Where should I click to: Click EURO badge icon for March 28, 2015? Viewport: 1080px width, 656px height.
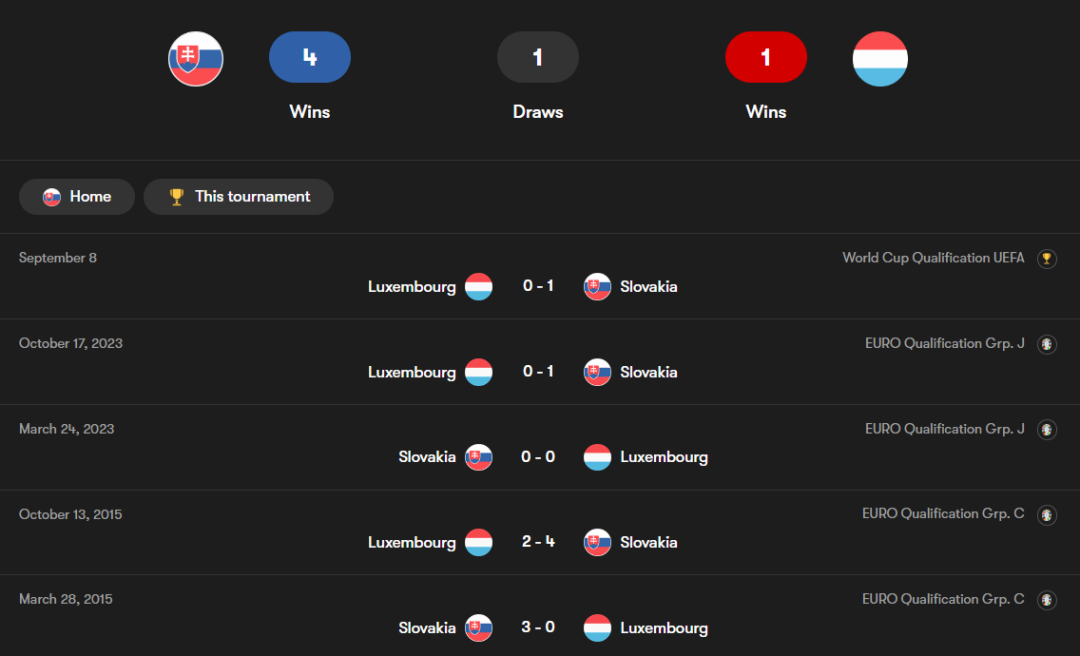[x=1047, y=600]
